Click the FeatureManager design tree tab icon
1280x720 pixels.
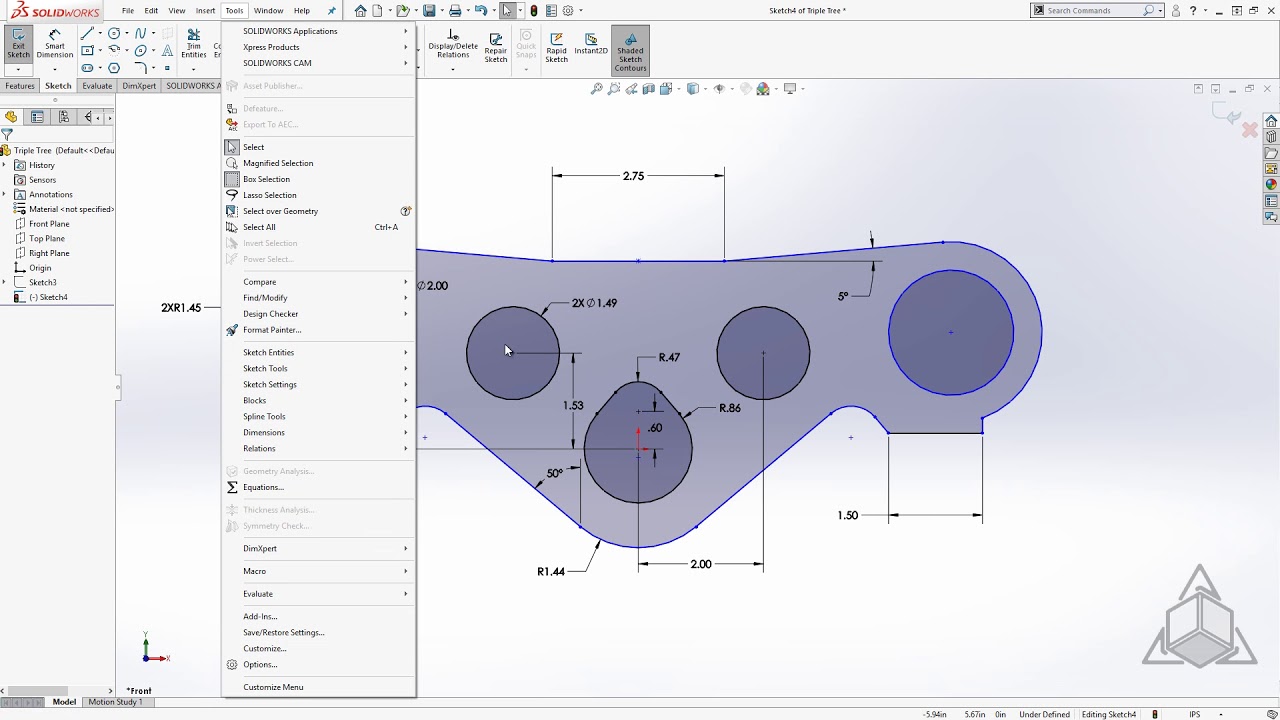(11, 117)
